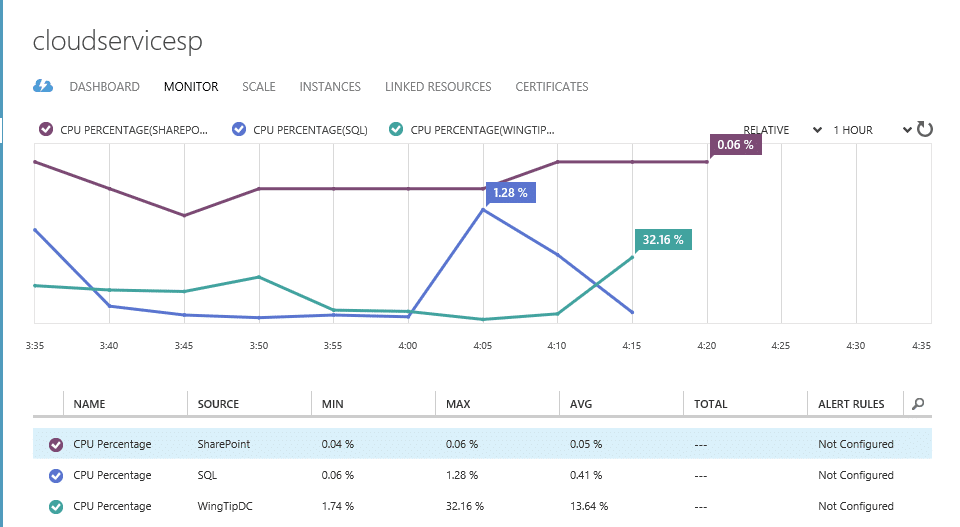The width and height of the screenshot is (960, 527).
Task: Click the 1.74 % minimum value
Action: (337, 507)
